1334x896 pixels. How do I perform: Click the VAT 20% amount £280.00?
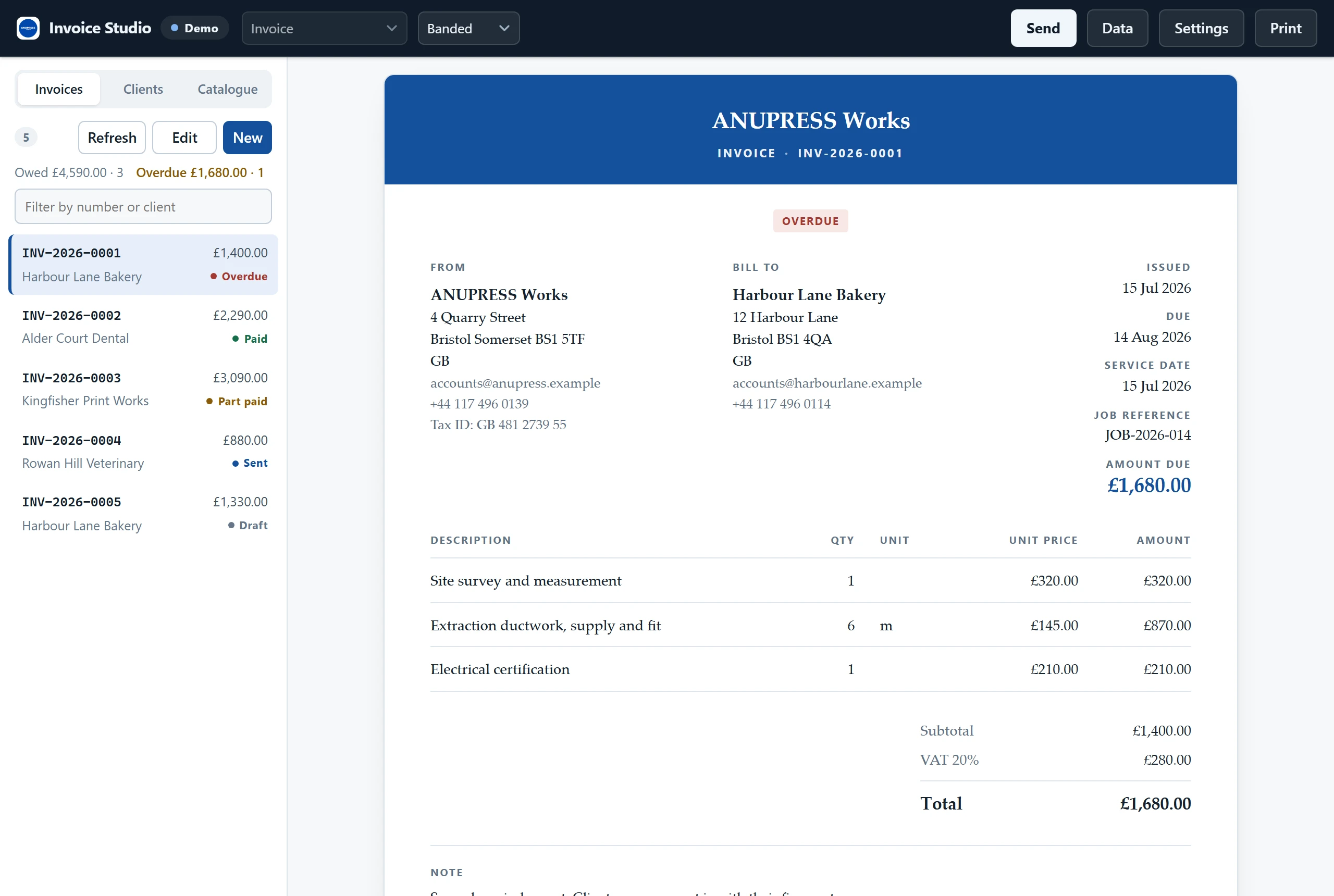coord(1167,760)
